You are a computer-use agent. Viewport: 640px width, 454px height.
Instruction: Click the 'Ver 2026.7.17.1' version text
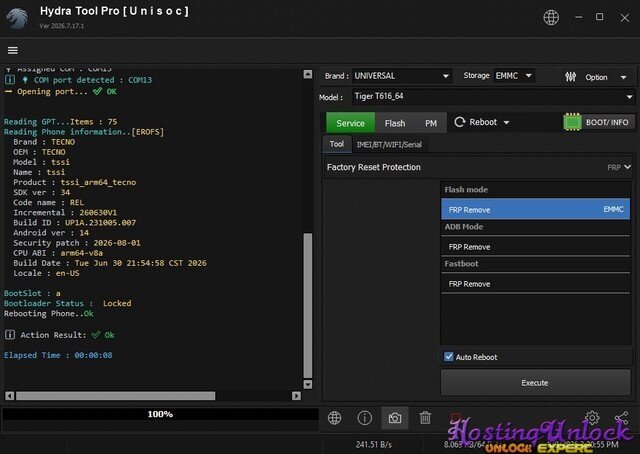coord(62,26)
